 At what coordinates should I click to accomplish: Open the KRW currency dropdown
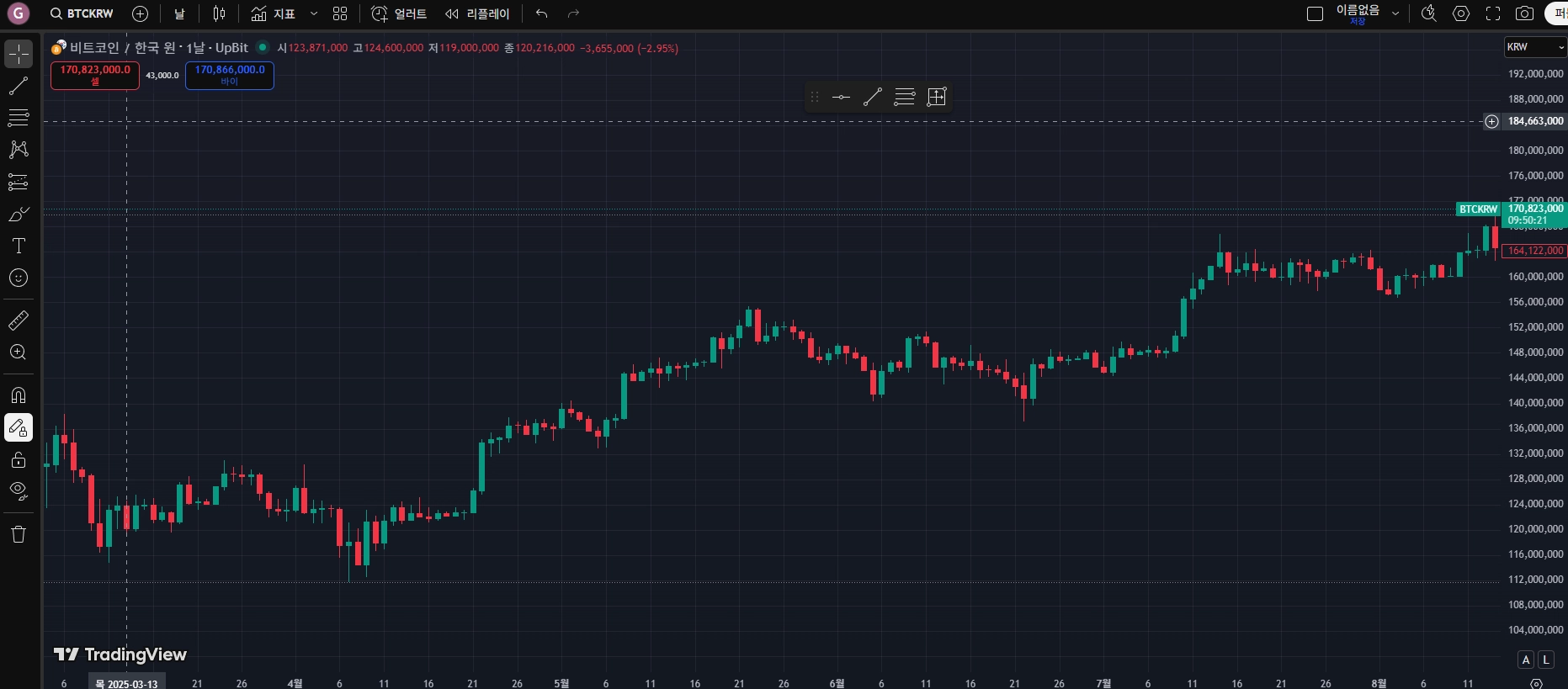1535,47
